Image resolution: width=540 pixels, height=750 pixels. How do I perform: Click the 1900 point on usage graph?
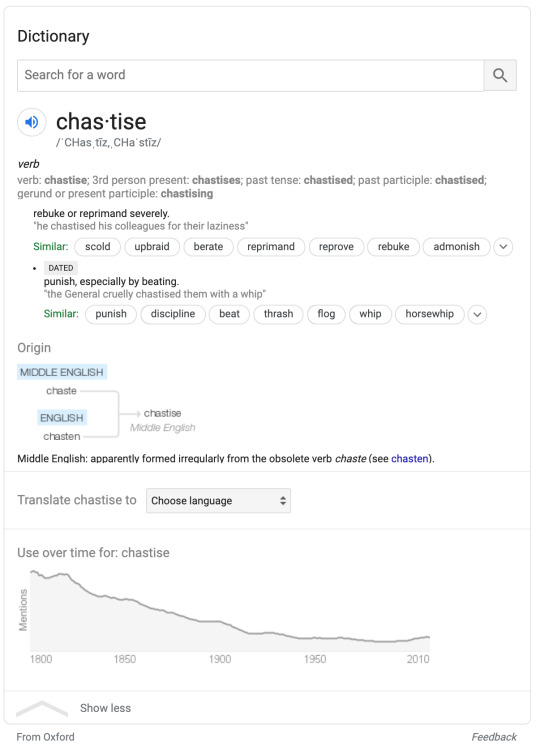220,621
